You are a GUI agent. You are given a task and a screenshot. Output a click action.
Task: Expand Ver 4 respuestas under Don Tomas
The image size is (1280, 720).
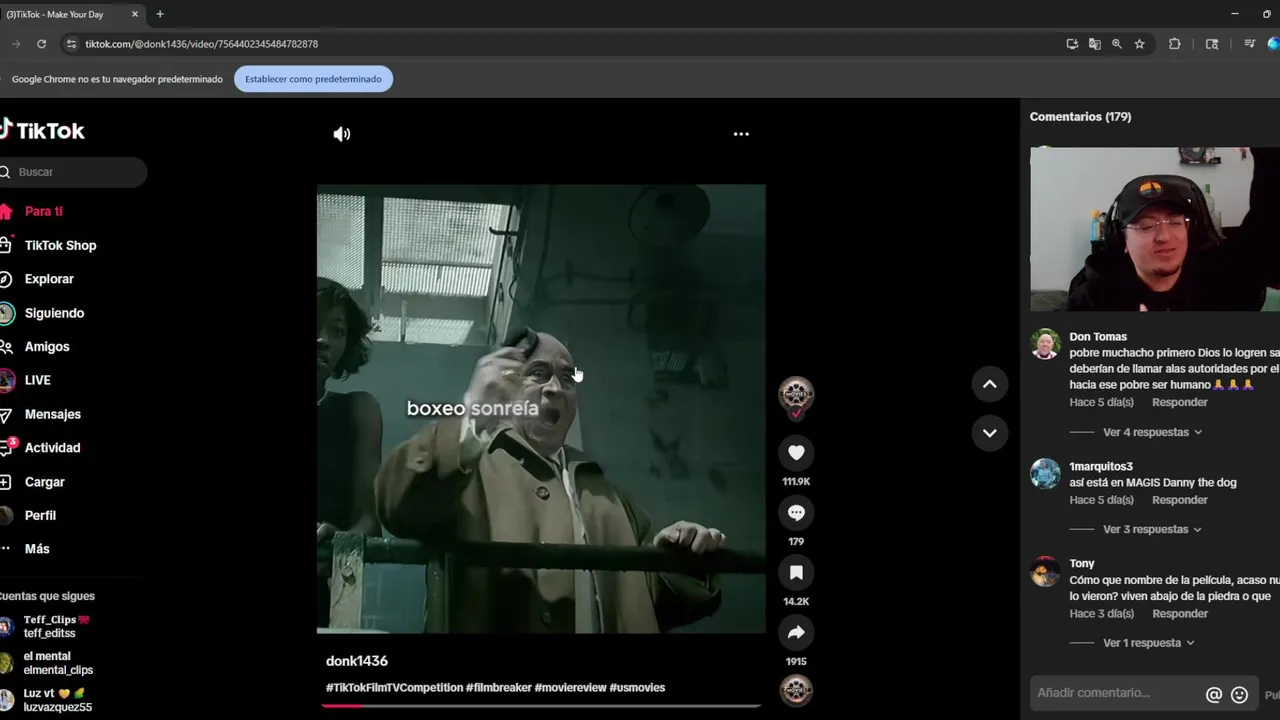click(1152, 432)
